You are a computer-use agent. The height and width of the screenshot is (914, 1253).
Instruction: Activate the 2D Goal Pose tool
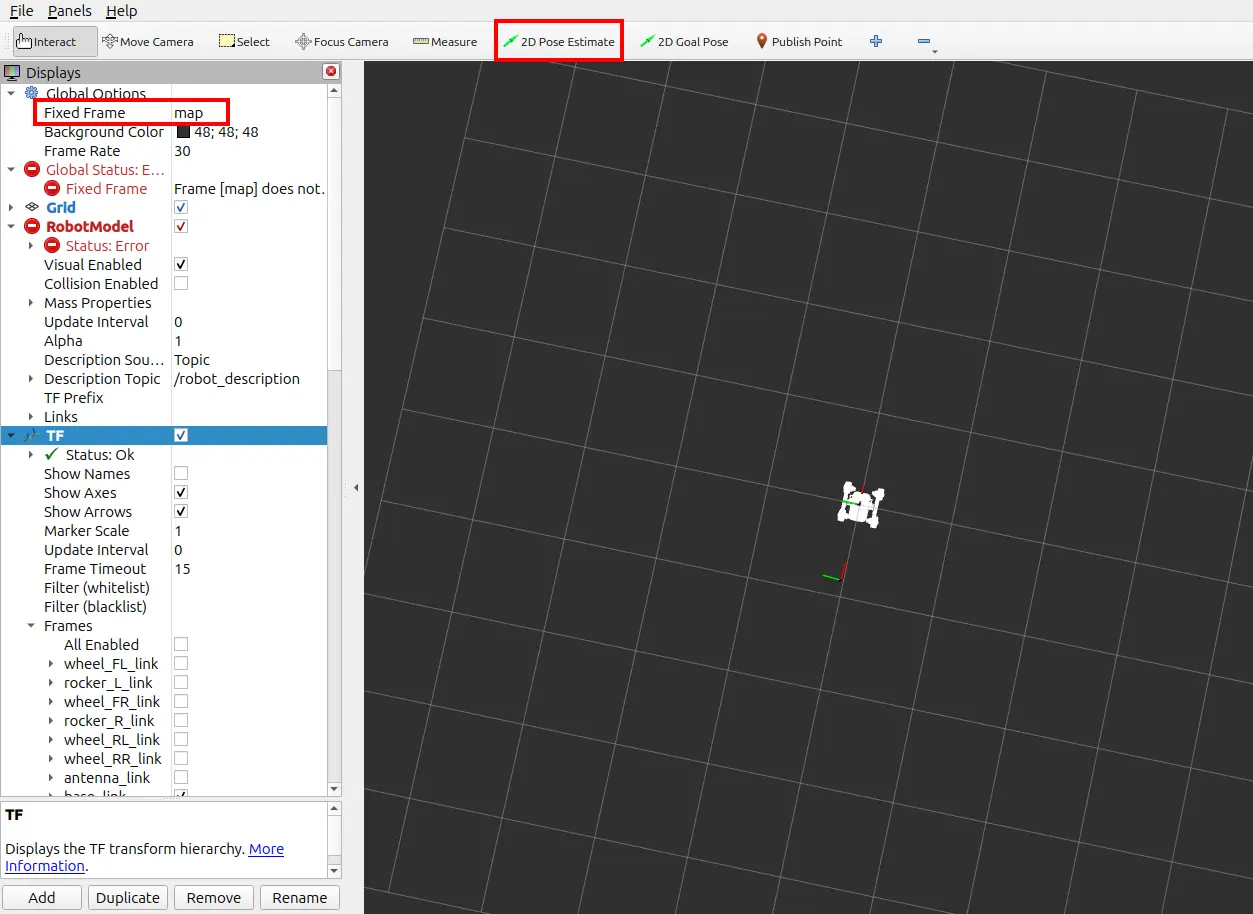[x=684, y=41]
